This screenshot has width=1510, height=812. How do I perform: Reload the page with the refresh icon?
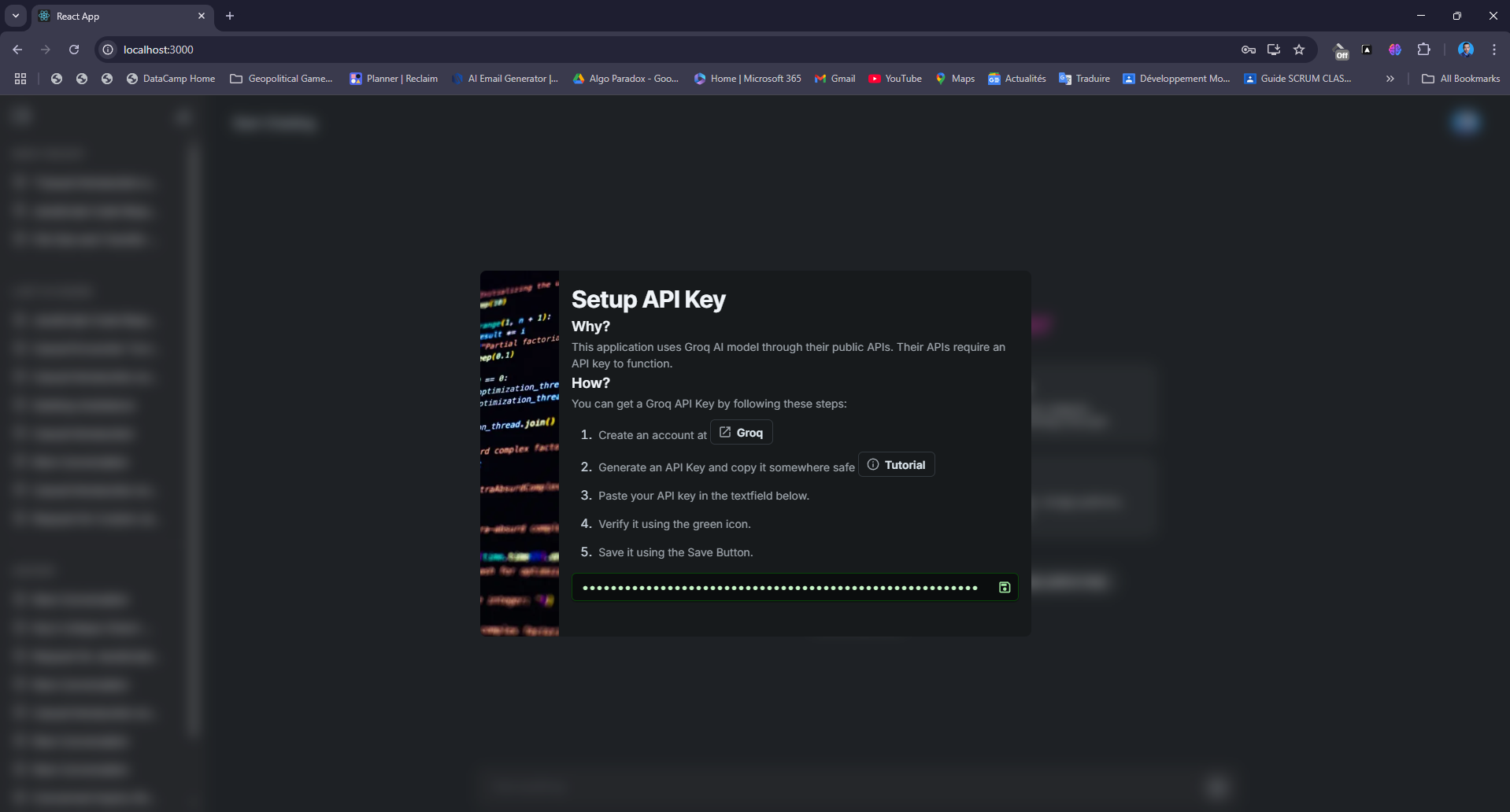point(73,49)
